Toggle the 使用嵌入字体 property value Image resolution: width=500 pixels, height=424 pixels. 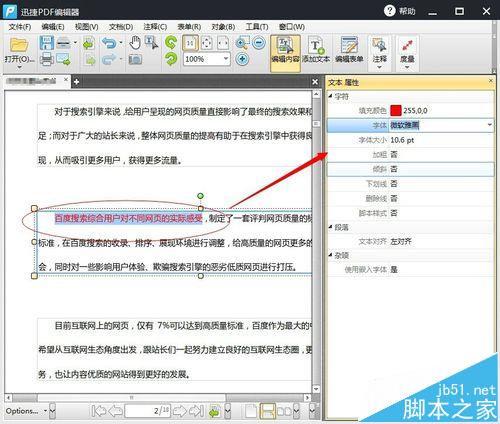click(394, 269)
